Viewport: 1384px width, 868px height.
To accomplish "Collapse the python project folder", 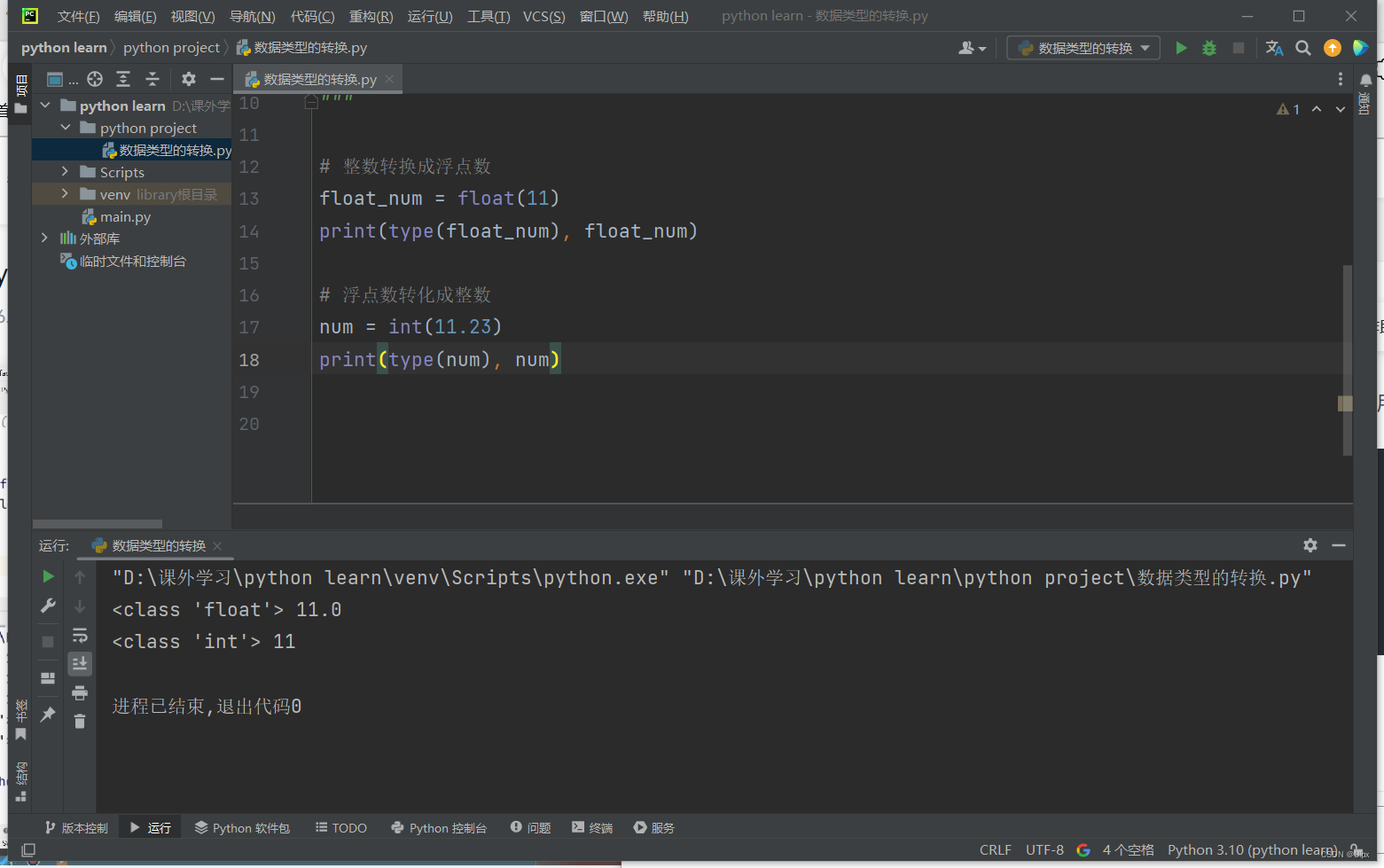I will click(x=65, y=127).
